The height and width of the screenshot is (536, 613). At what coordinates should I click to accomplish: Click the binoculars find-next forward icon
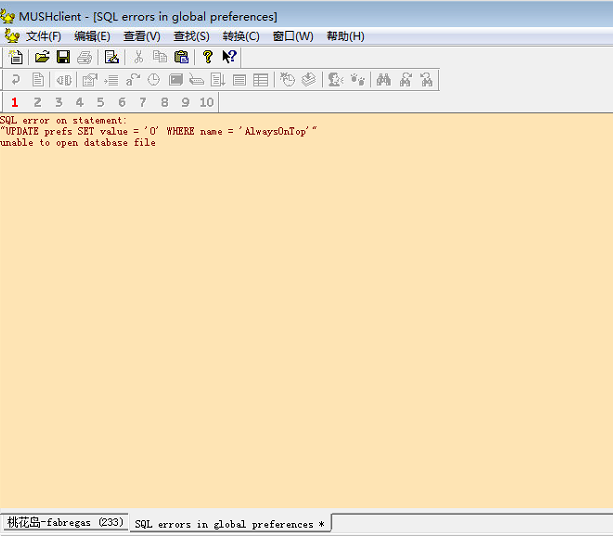click(405, 80)
